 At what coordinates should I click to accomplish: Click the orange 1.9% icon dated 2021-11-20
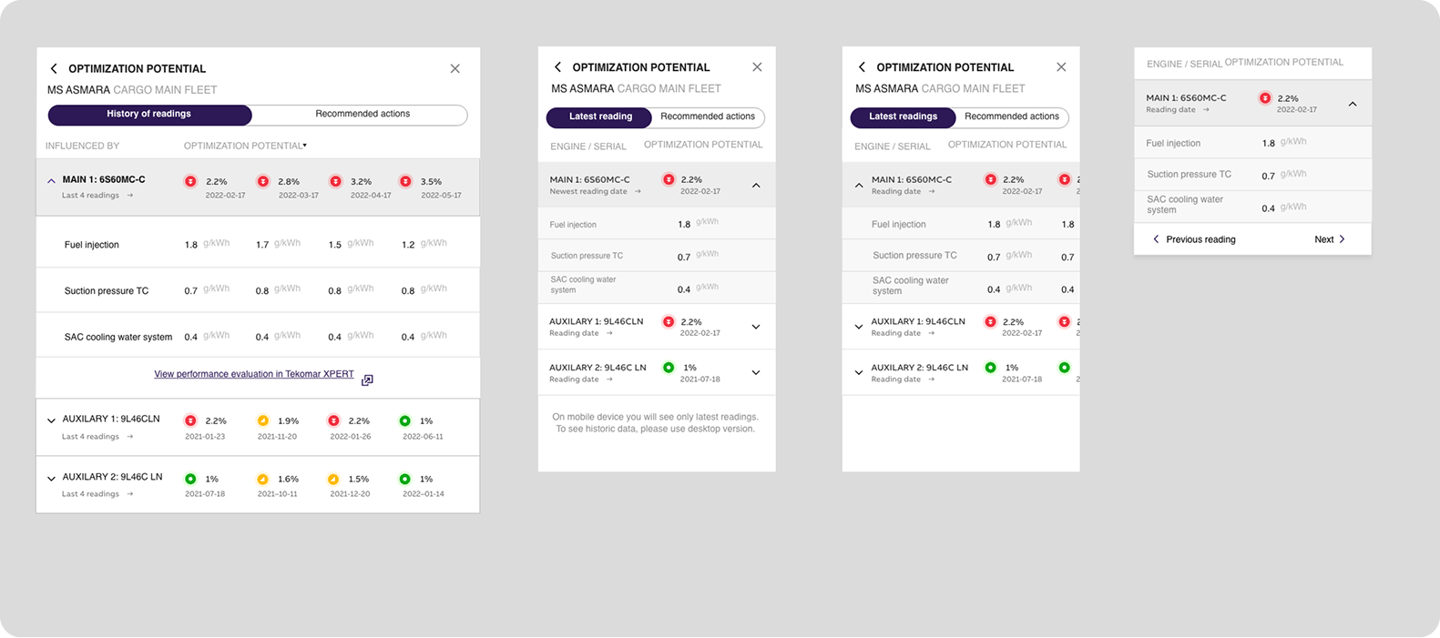(263, 420)
